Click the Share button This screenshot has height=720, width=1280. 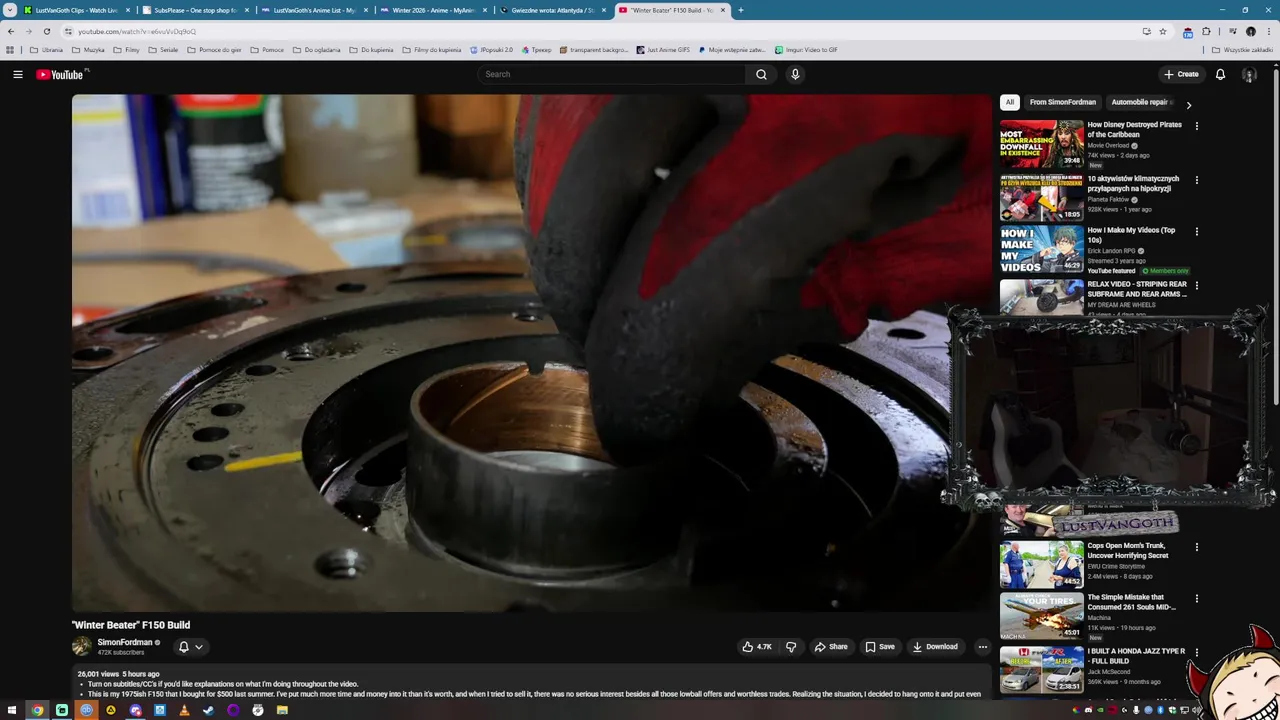[x=831, y=647]
